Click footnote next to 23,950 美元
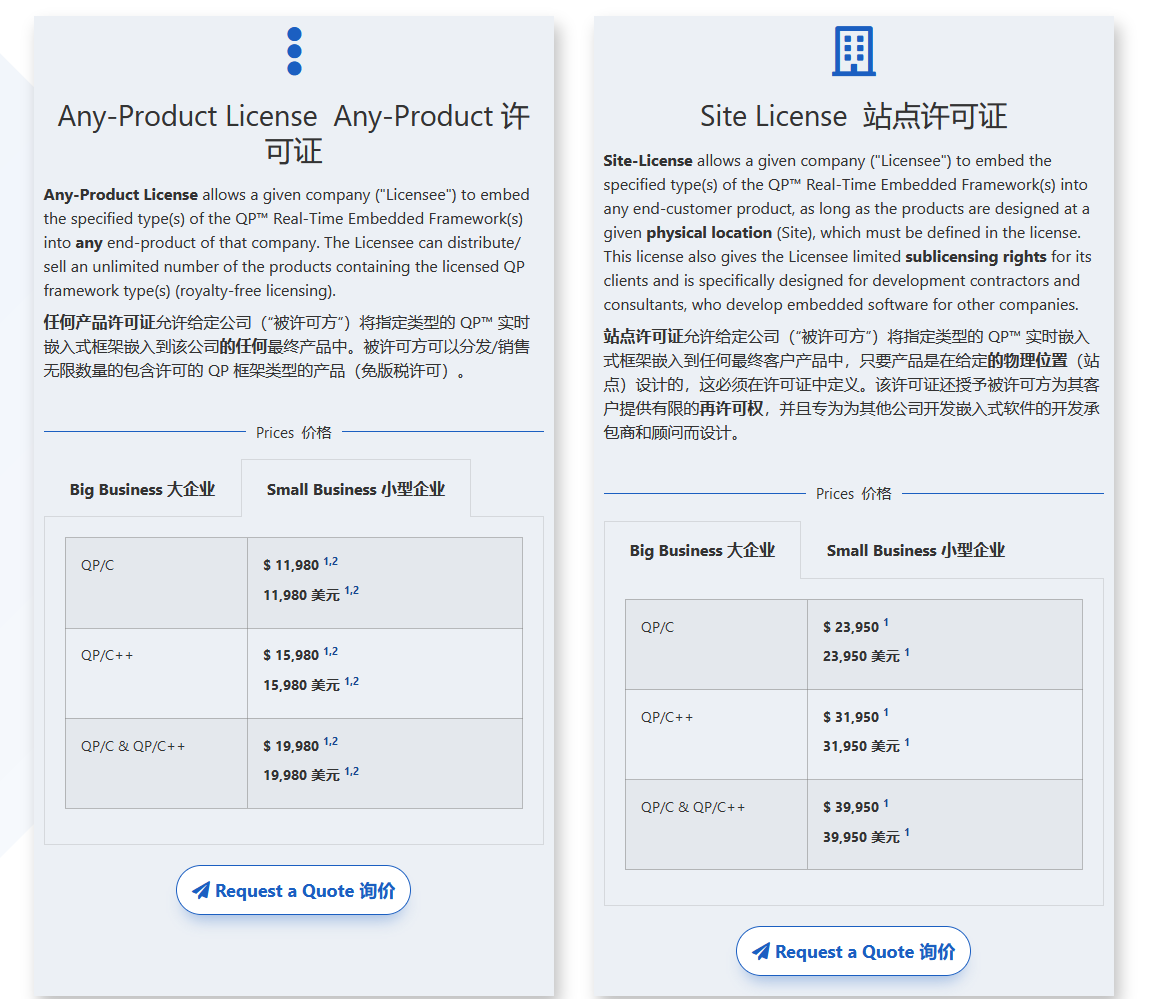This screenshot has width=1154, height=999. tap(907, 652)
